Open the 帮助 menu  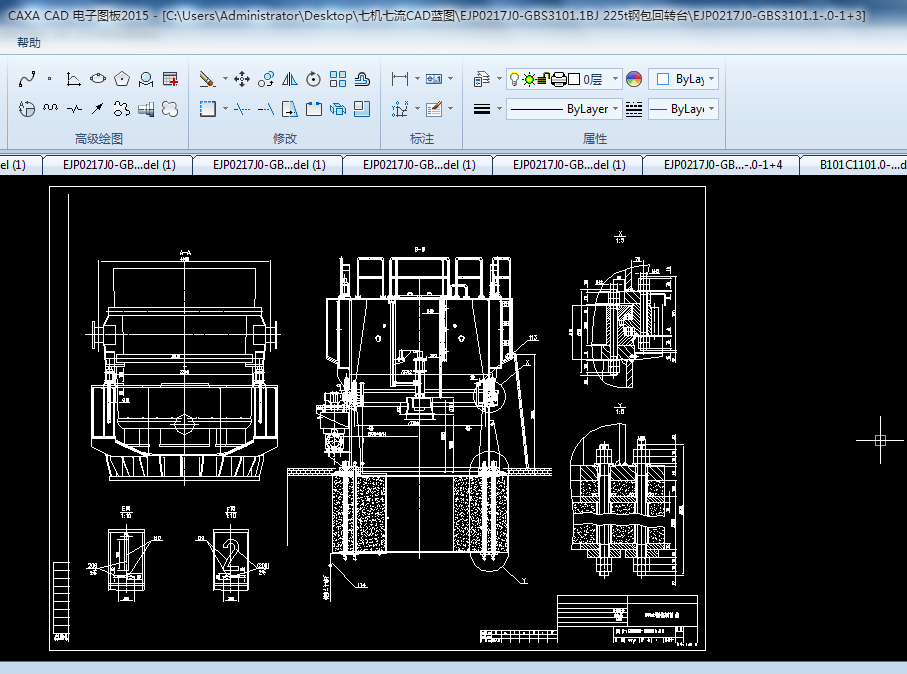(x=30, y=43)
